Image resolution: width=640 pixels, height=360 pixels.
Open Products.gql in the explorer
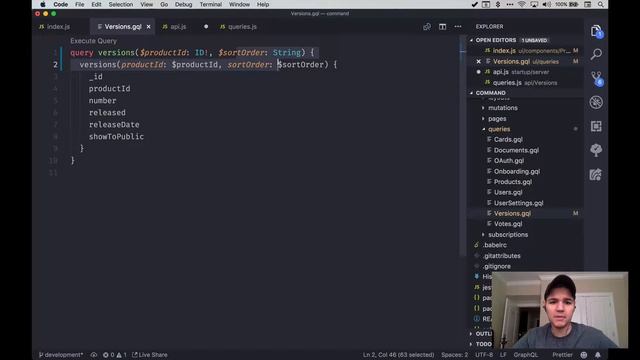click(x=513, y=182)
